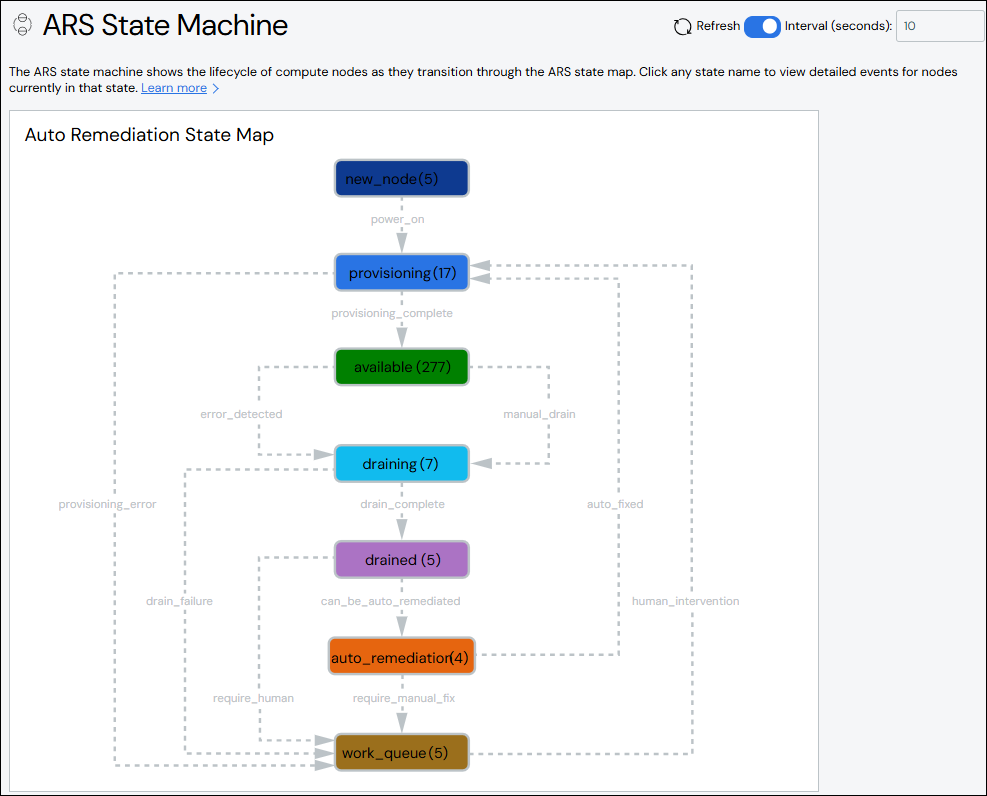
Task: Open the work_queue (5) state
Action: 402,753
